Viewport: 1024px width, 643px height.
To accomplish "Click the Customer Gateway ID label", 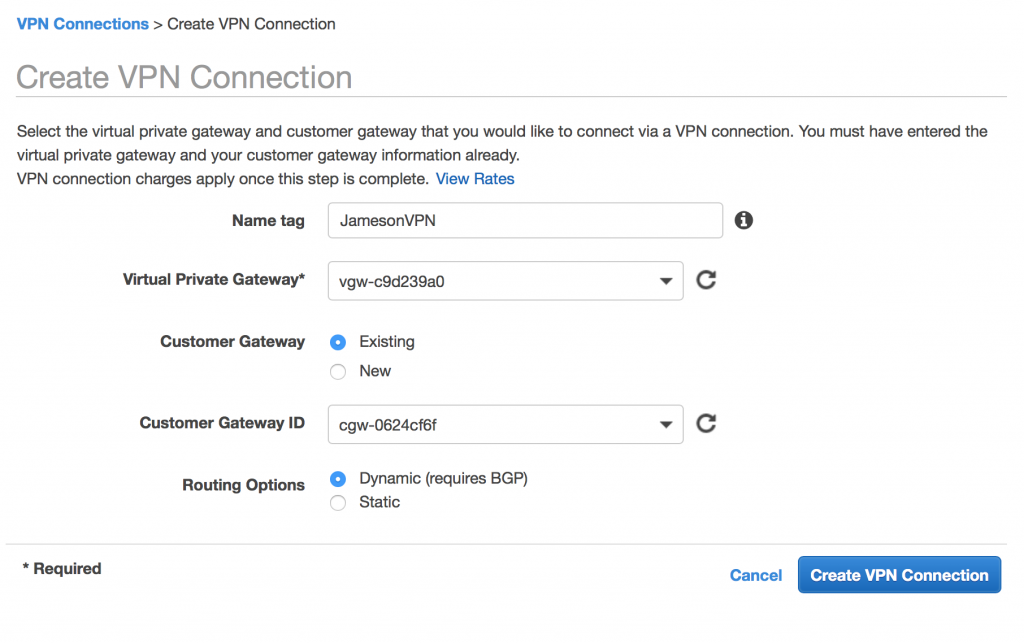I will 222,423.
